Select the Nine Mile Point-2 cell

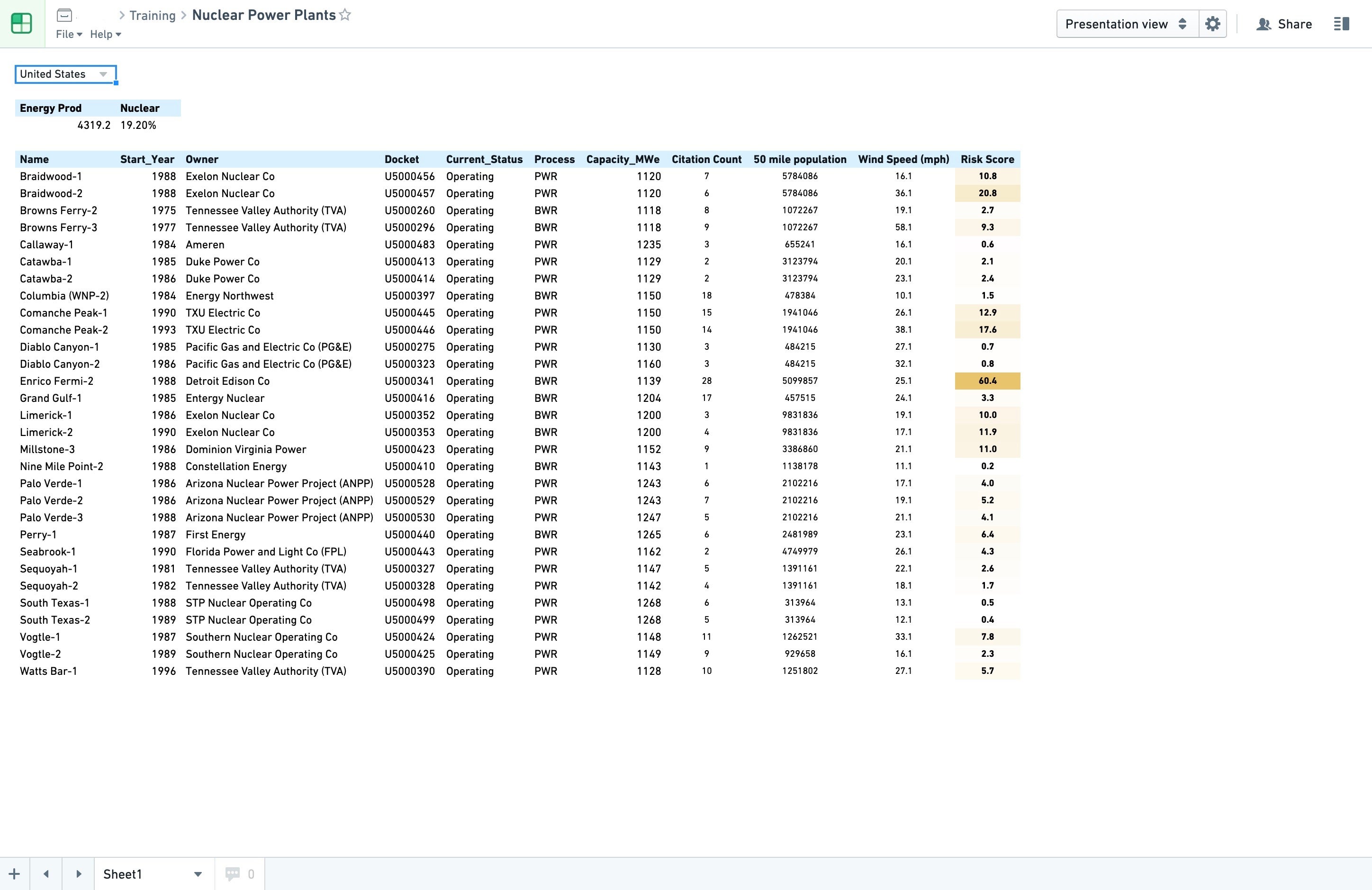(x=61, y=466)
